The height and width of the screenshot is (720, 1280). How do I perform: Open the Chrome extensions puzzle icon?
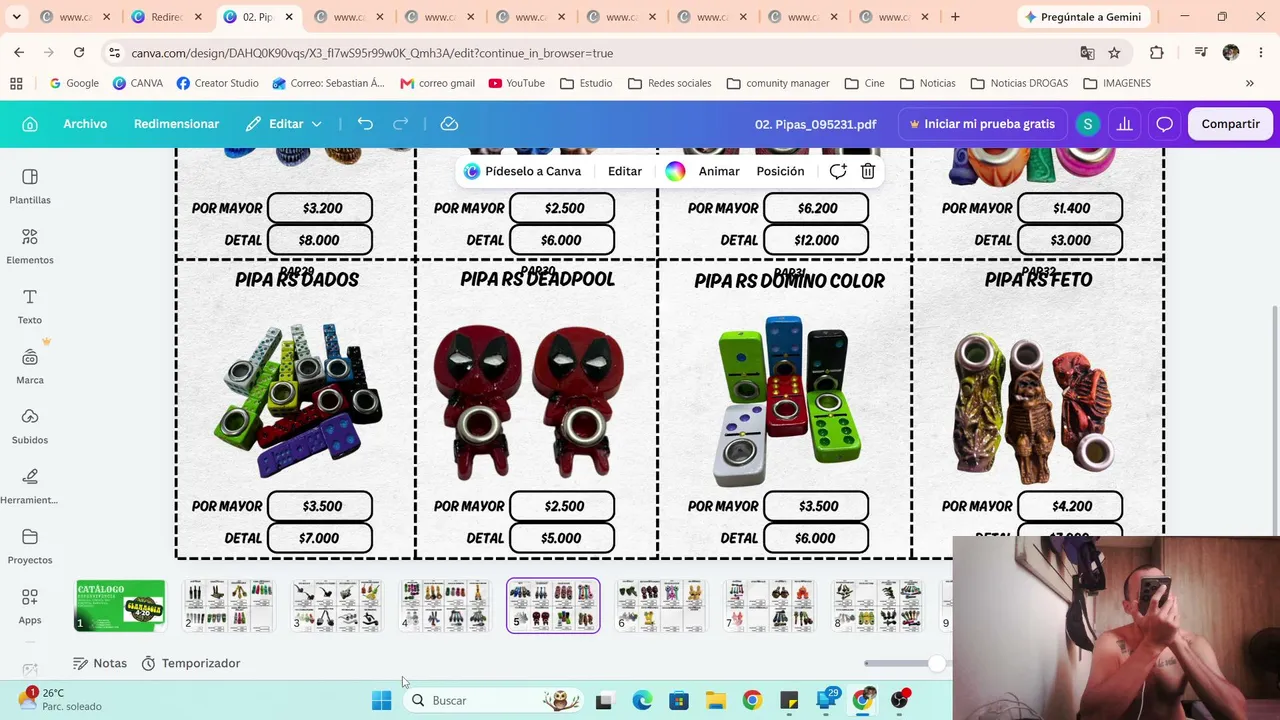pyautogui.click(x=1157, y=53)
